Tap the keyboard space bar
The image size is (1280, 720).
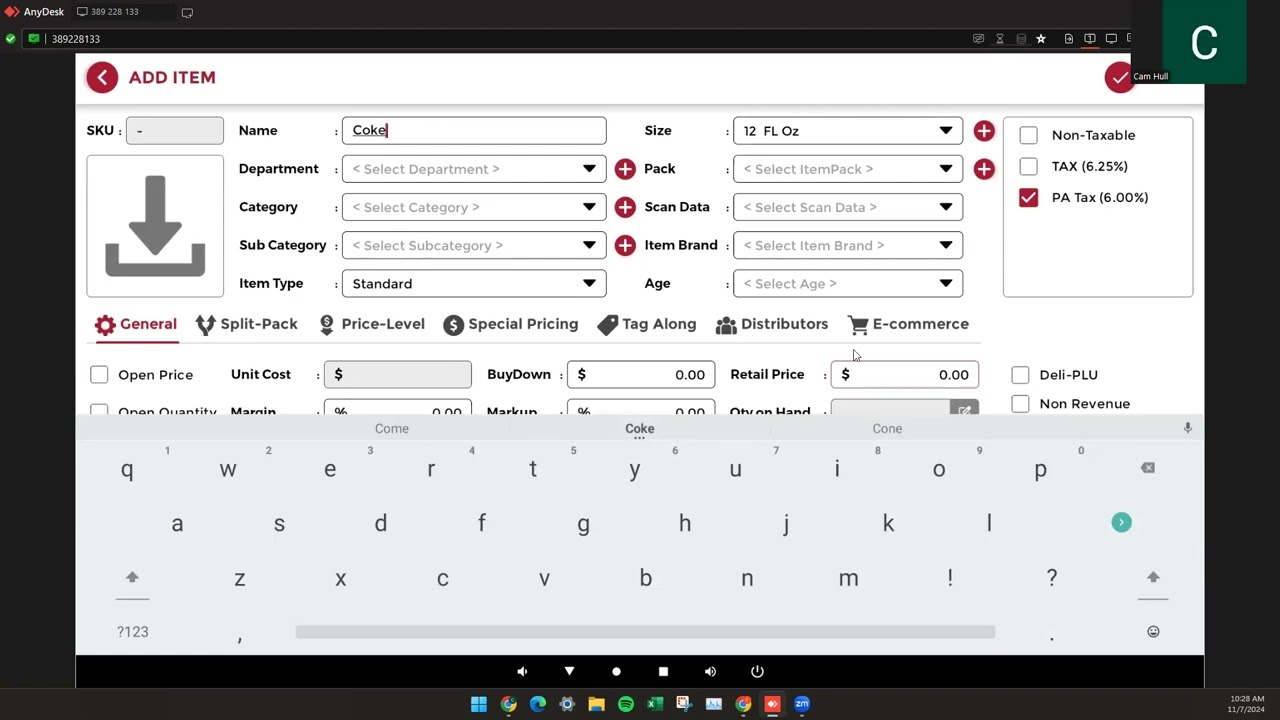click(x=645, y=631)
